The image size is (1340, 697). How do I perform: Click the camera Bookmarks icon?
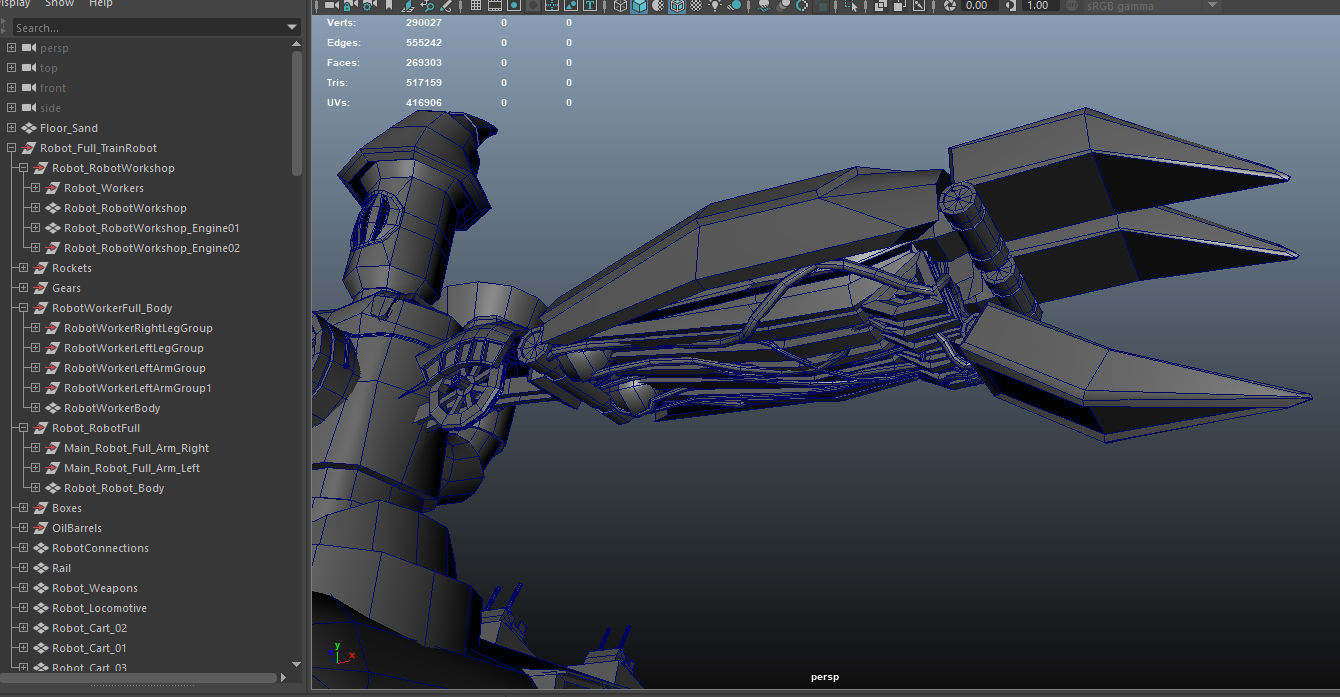tap(388, 5)
